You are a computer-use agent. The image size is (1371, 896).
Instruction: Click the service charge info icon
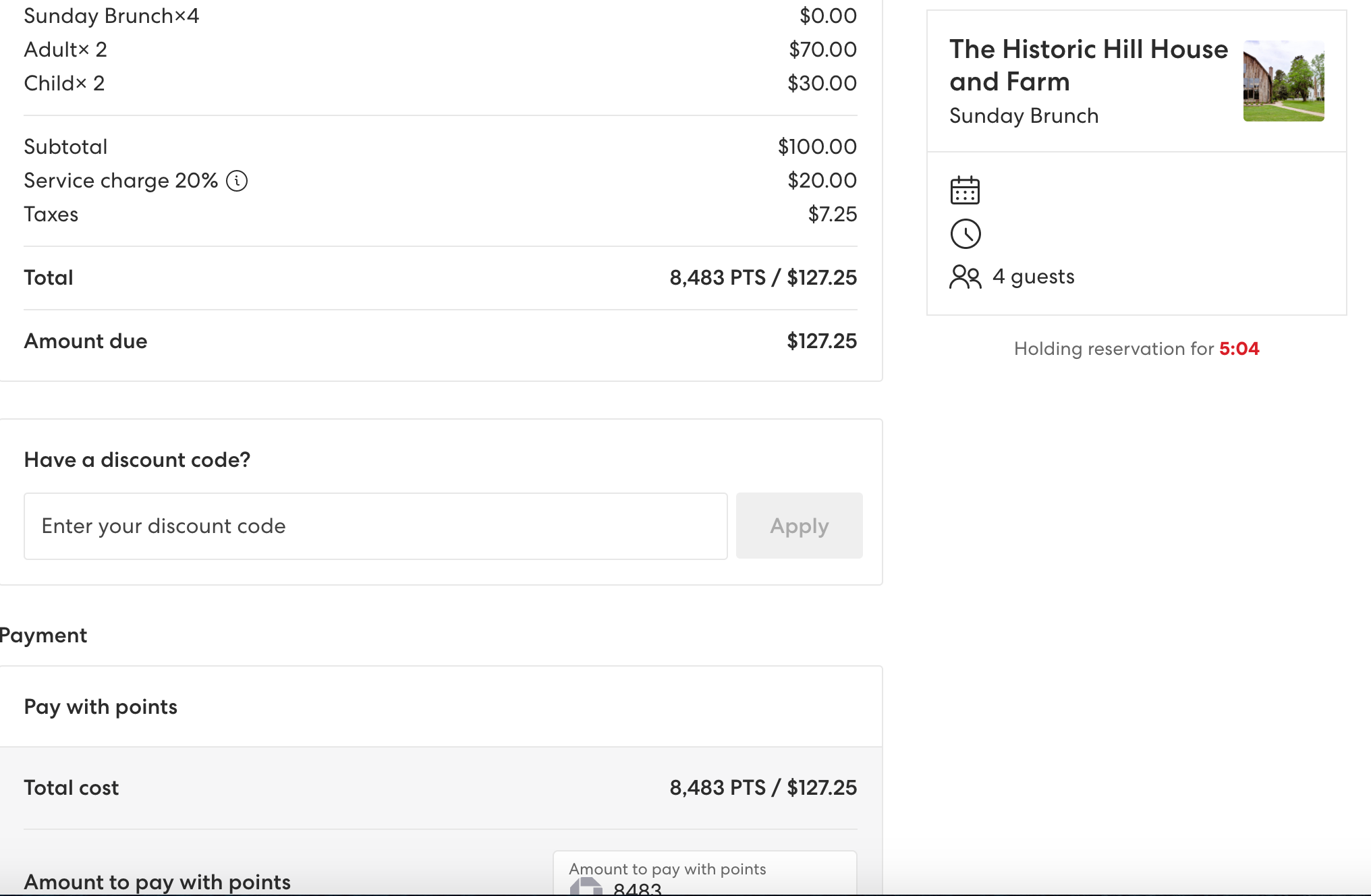tap(237, 181)
